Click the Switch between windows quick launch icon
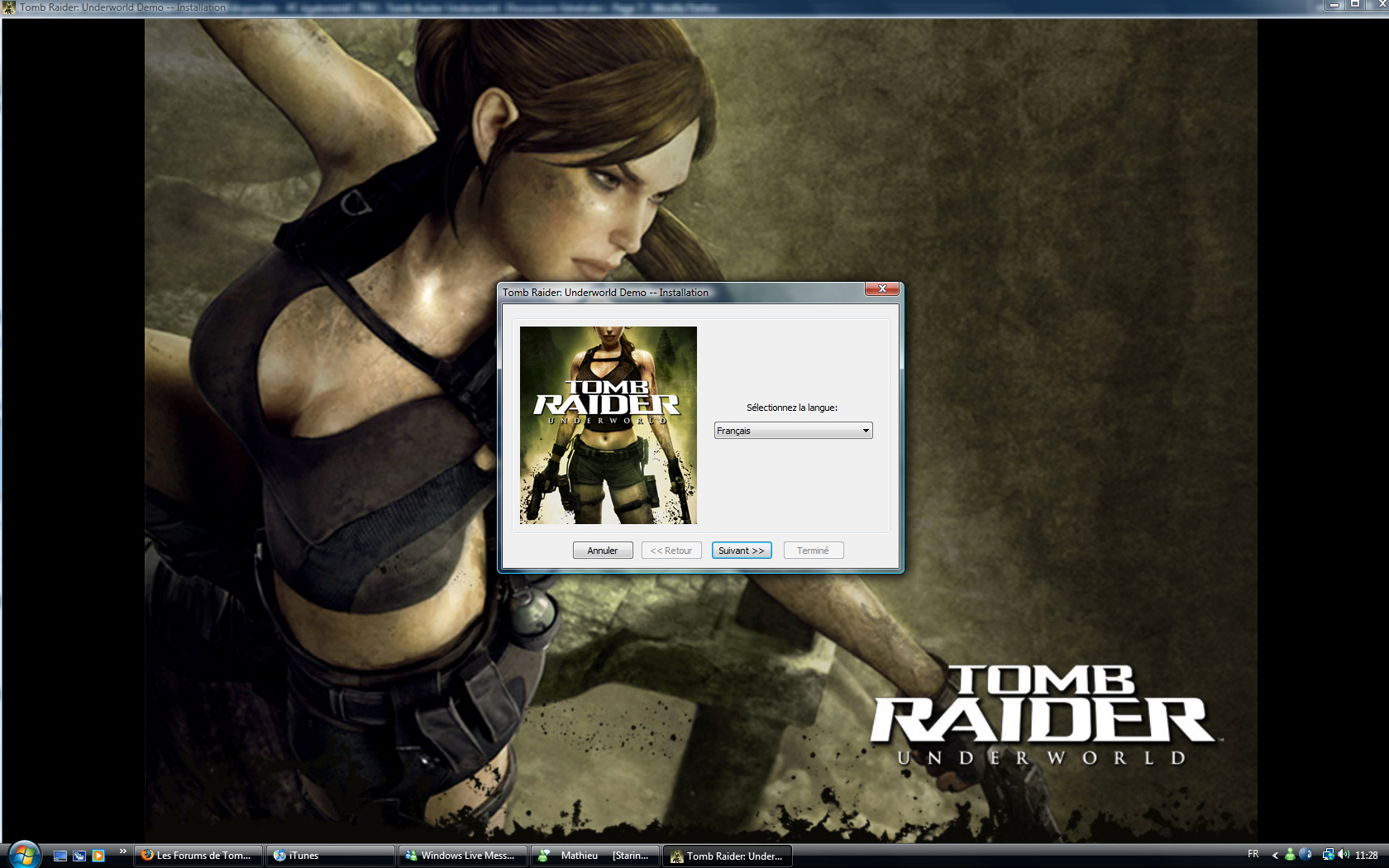 click(79, 856)
